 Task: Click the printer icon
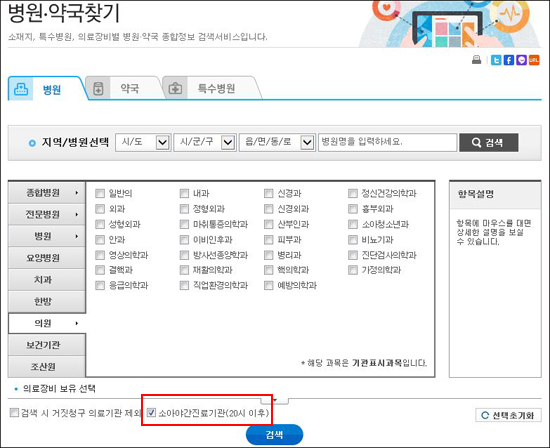tap(476, 60)
